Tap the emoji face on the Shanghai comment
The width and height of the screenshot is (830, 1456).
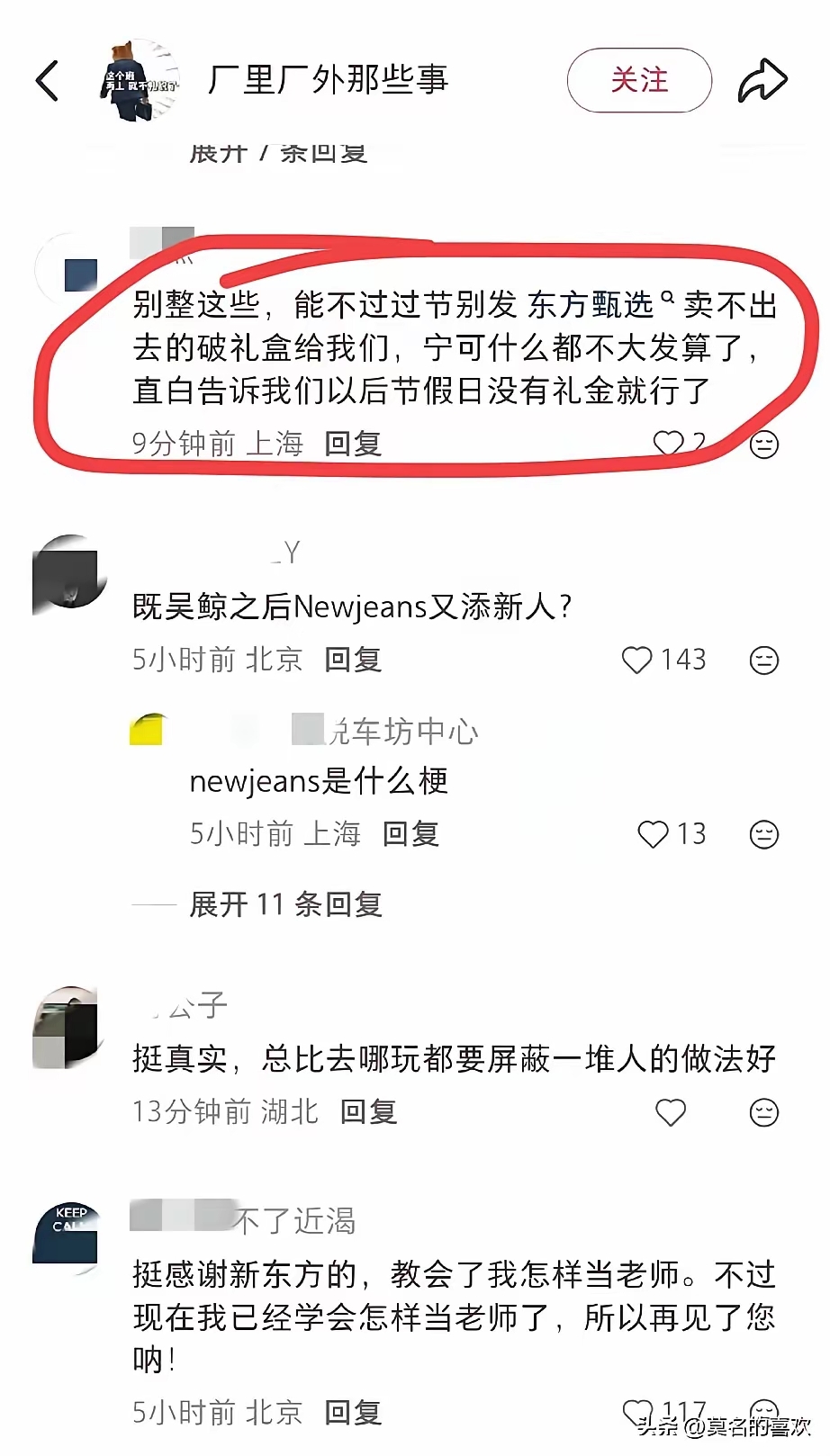click(764, 444)
